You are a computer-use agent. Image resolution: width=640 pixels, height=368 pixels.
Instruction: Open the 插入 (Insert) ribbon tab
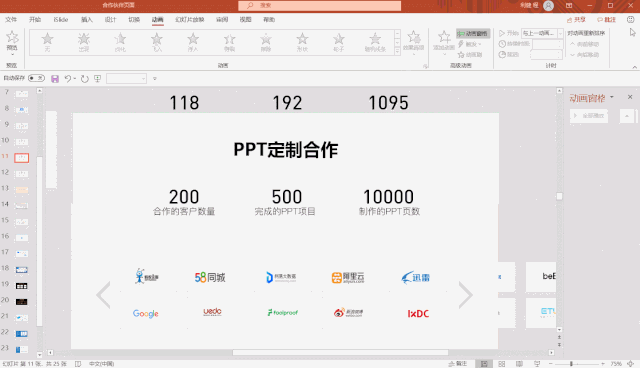click(x=87, y=20)
